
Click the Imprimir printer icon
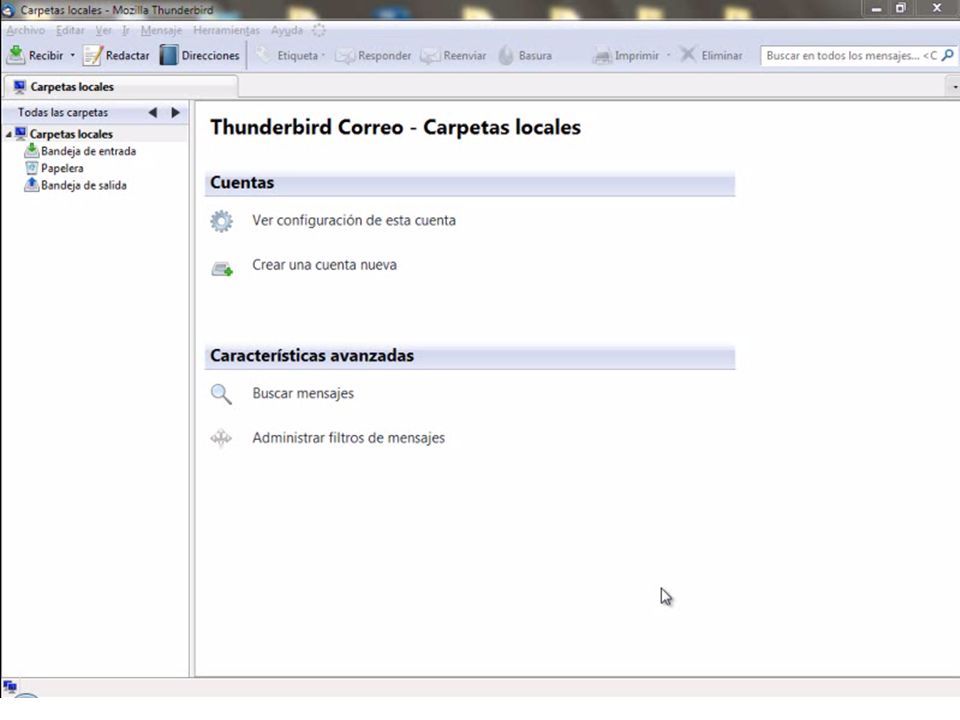(x=602, y=56)
